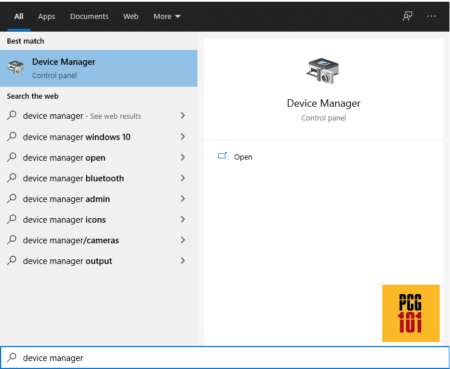450x369 pixels.
Task: Click search icon beside 'See web results'
Action: tap(12, 115)
